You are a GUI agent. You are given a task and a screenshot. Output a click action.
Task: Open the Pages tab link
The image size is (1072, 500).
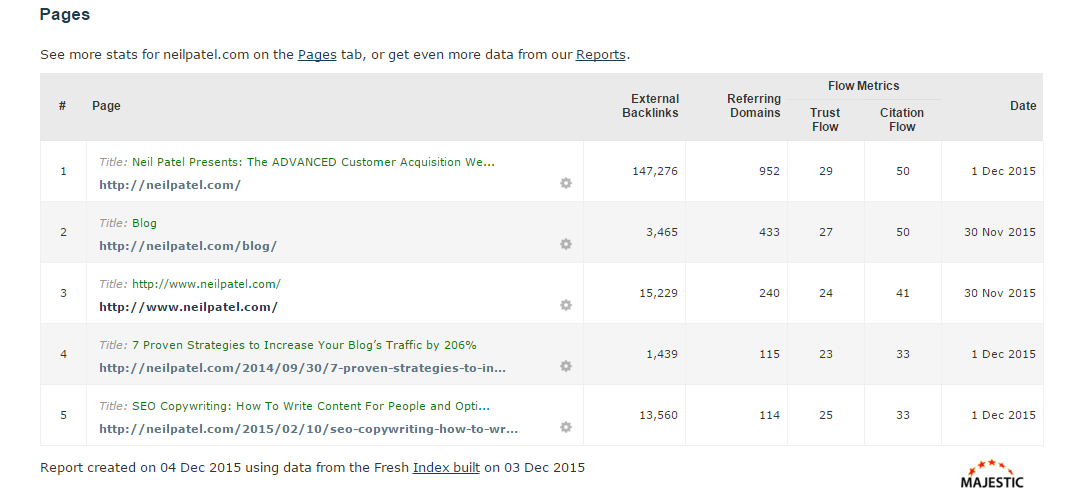317,55
